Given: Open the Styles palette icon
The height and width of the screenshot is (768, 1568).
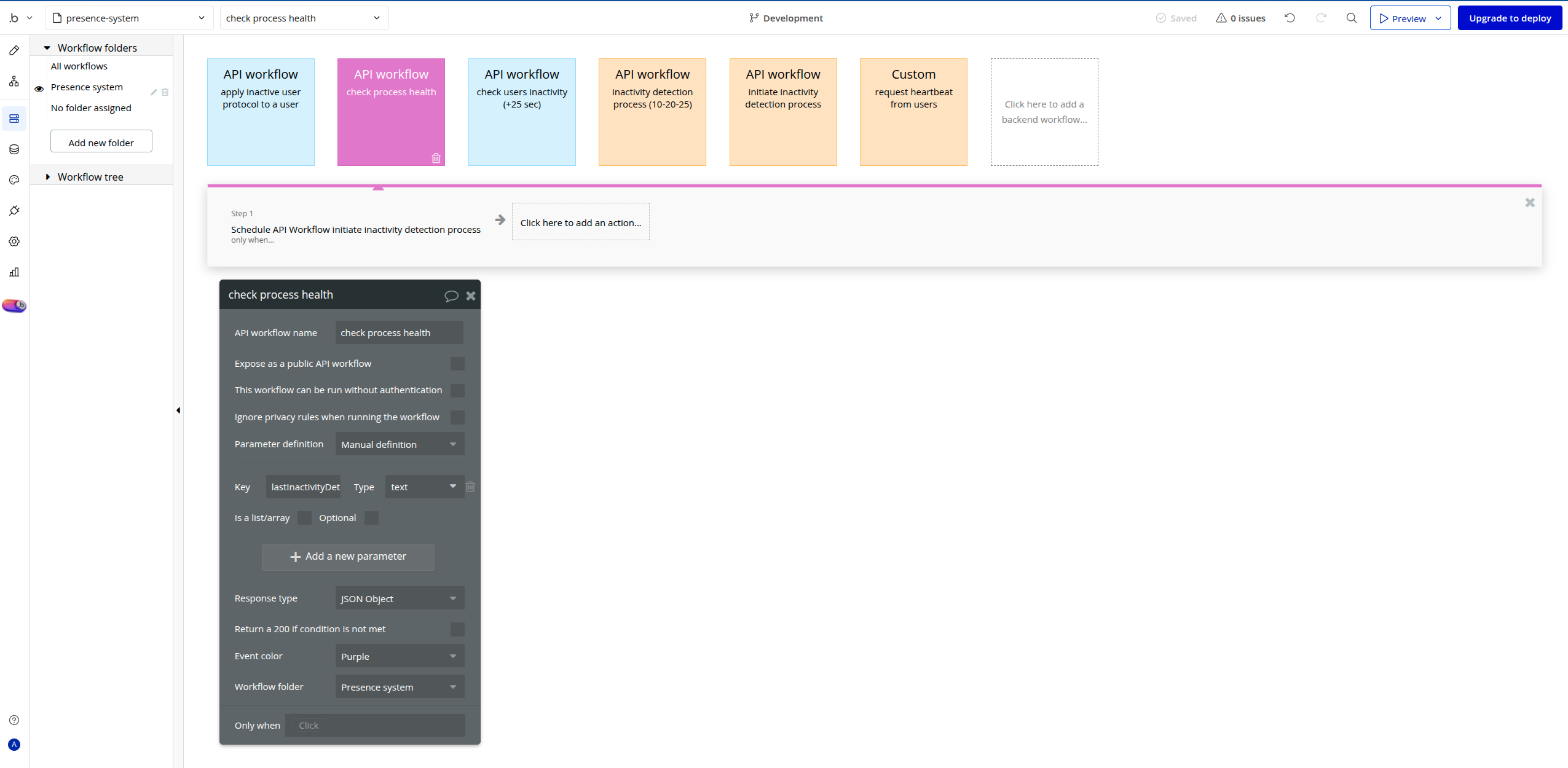Looking at the screenshot, I should (14, 180).
